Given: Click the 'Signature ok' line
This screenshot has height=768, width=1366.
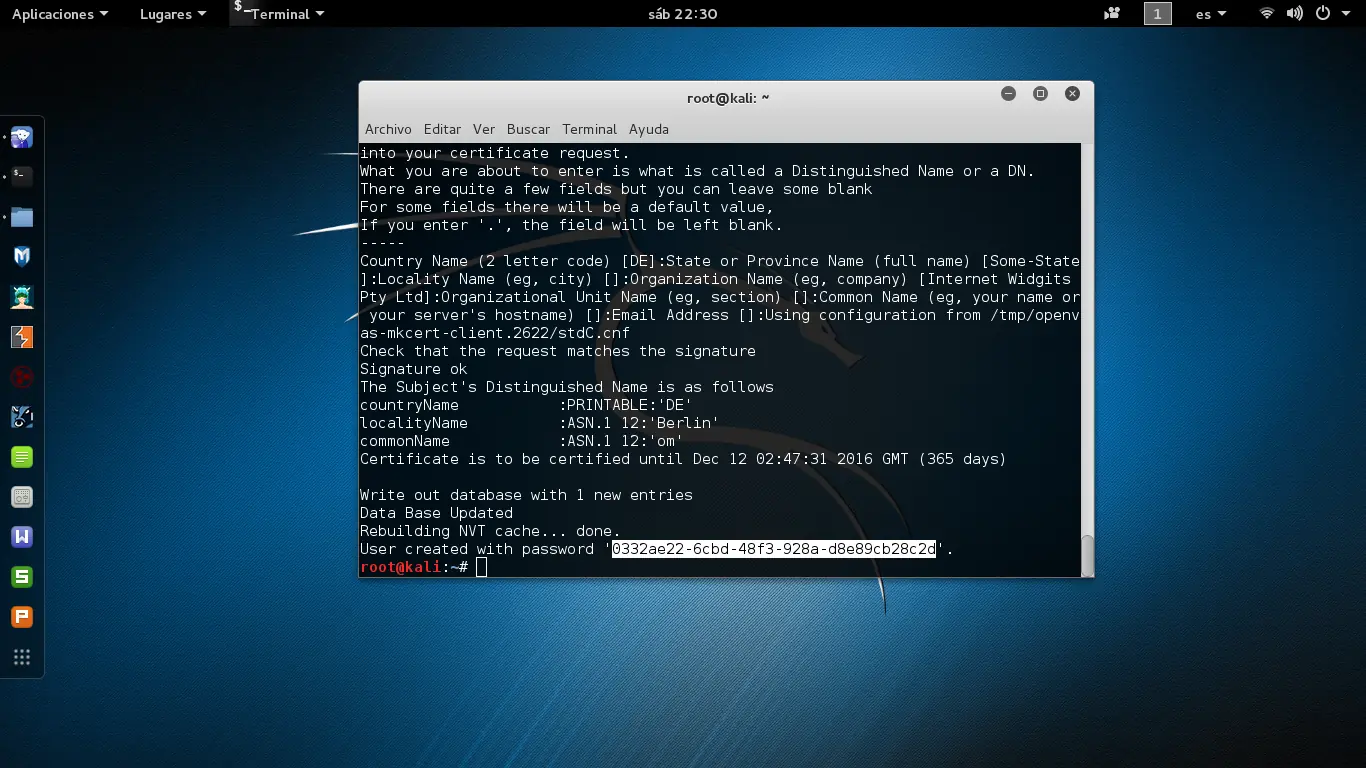Looking at the screenshot, I should (414, 369).
